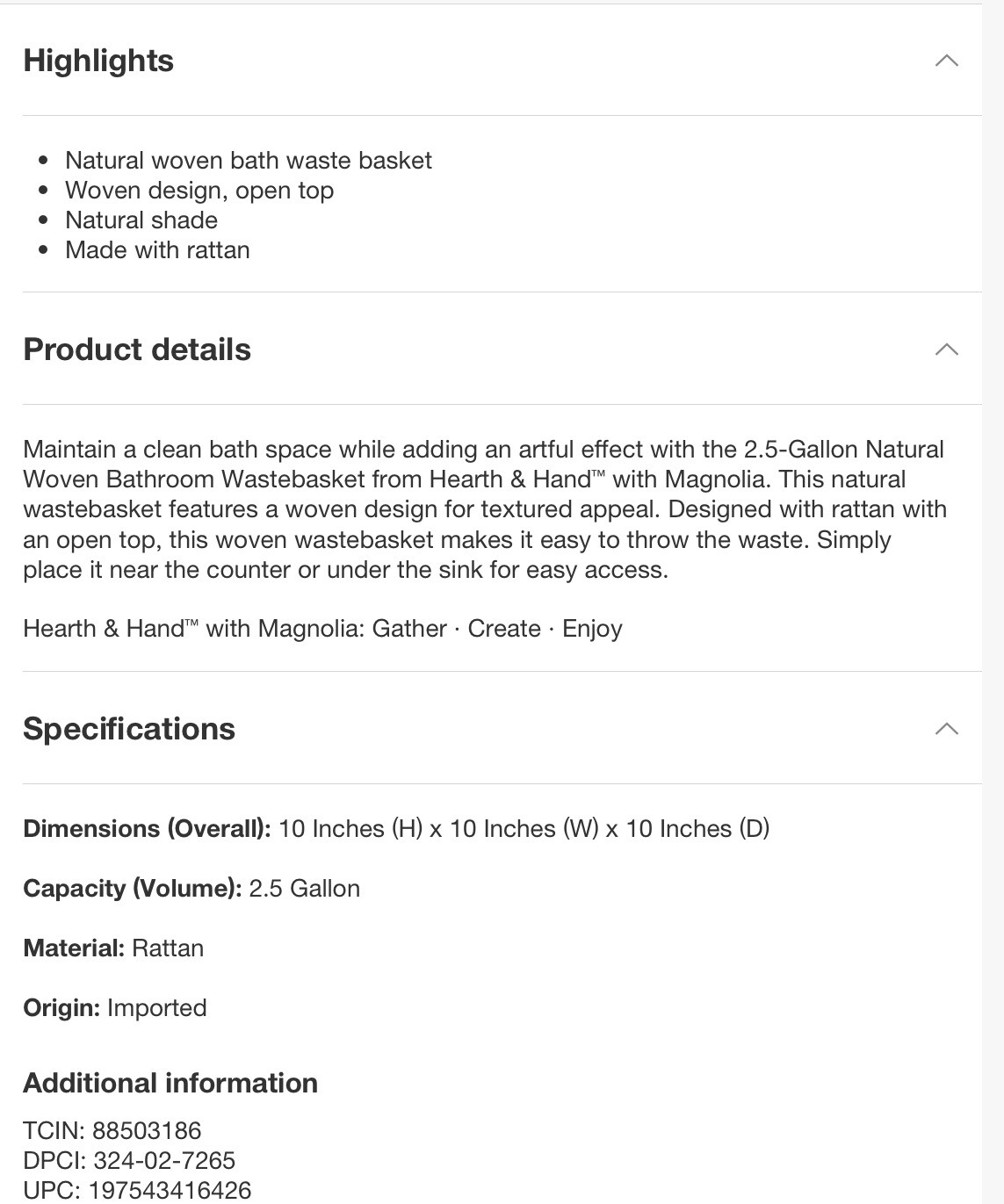Screen dimensions: 1004x1204
Task: Click the TCIN number 88503186
Action: [x=147, y=1130]
